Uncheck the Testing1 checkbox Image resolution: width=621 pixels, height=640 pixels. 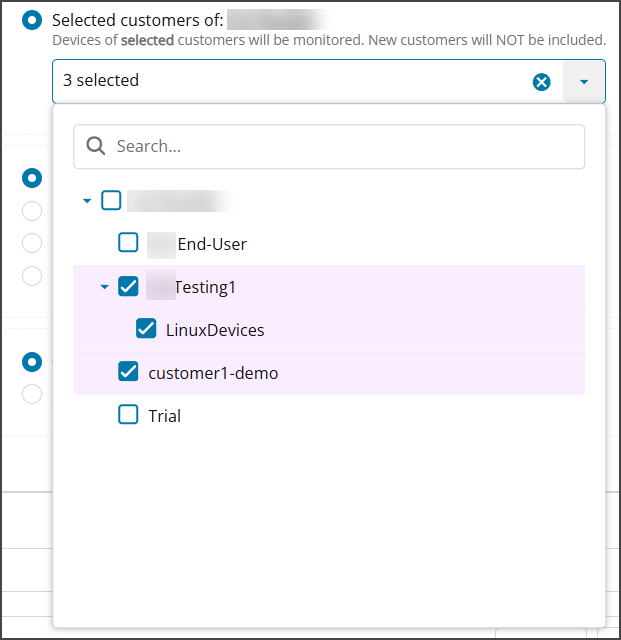[x=128, y=287]
